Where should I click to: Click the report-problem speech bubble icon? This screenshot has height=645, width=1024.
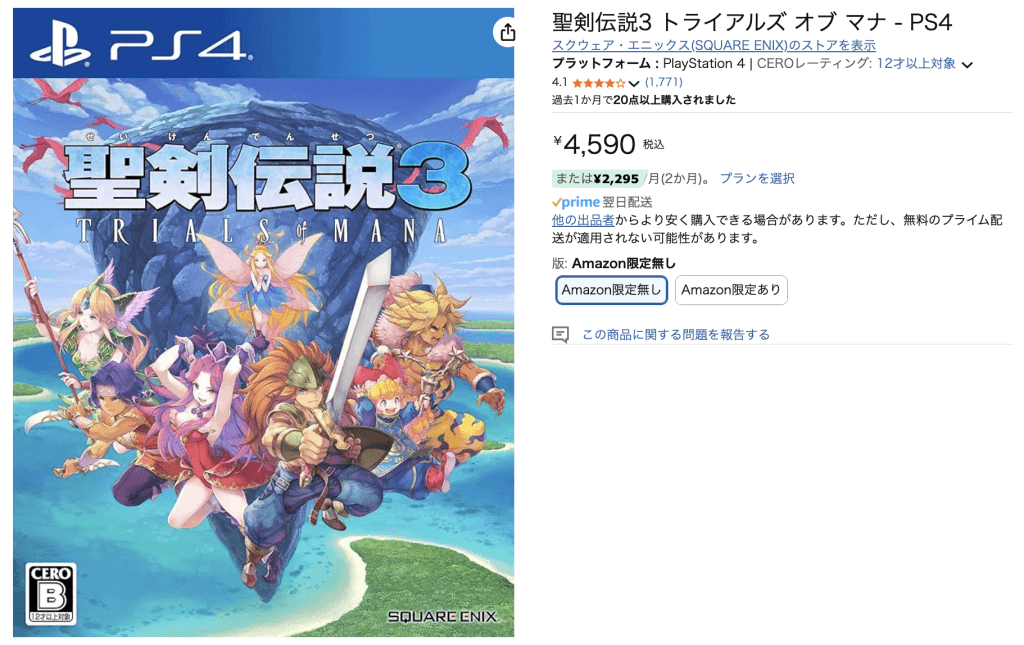(x=560, y=334)
